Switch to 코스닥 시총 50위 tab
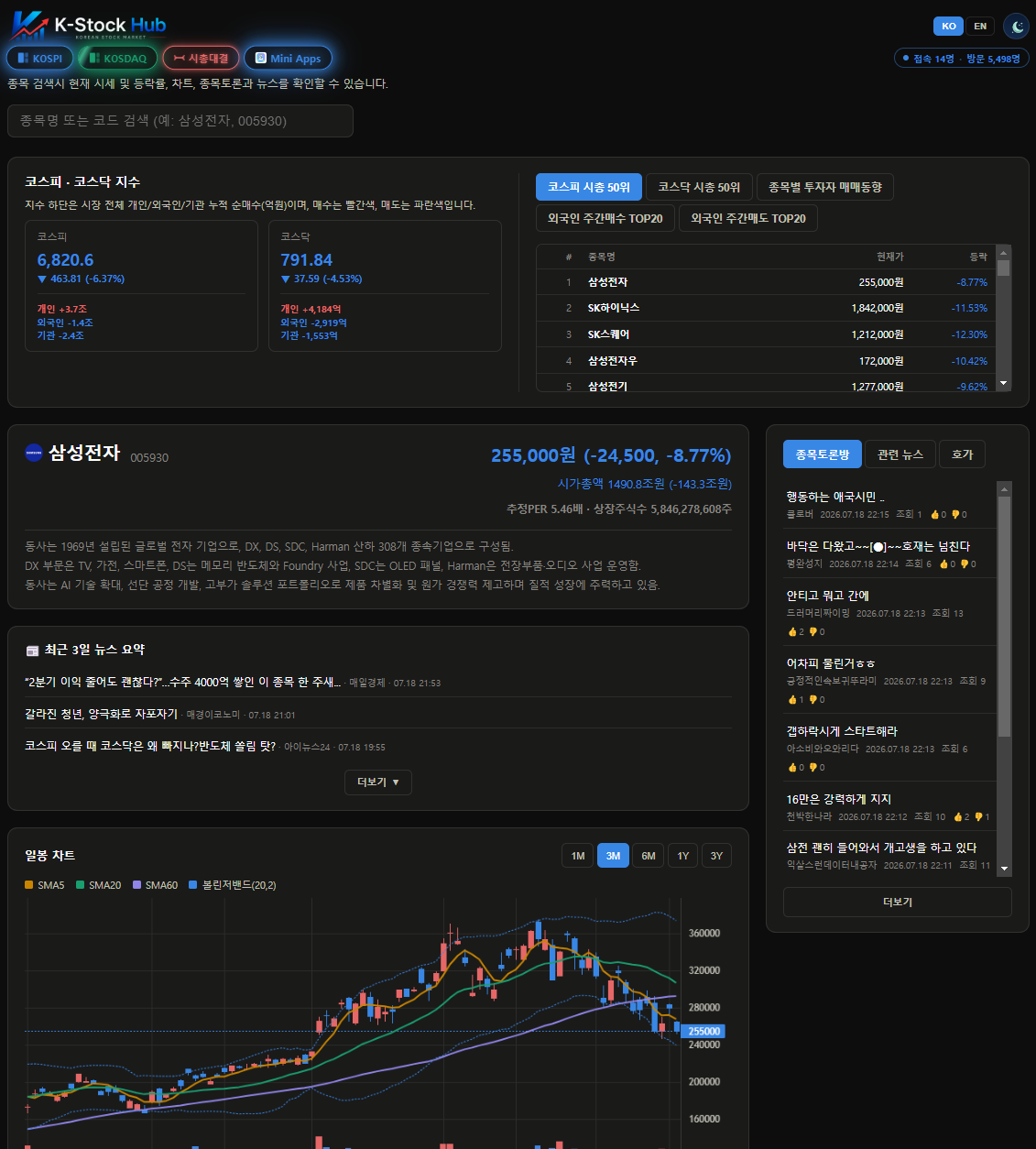Screen dimensions: 1036x1149 699,187
